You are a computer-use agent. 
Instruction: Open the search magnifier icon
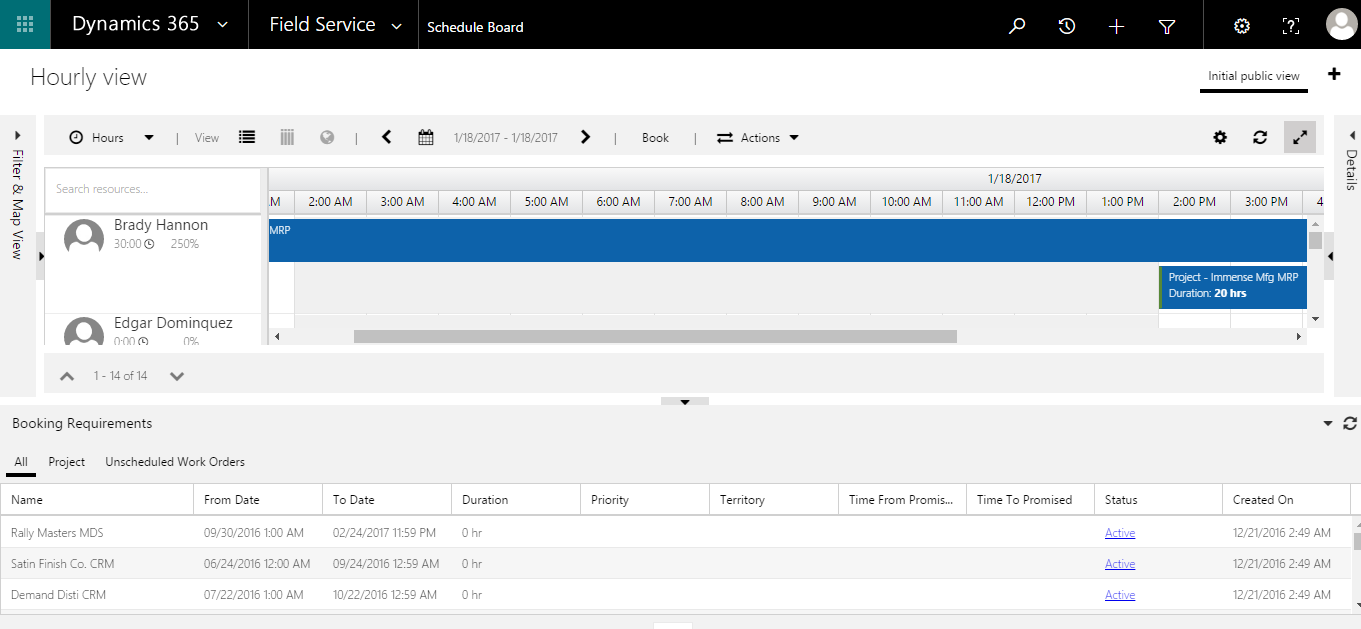pos(1017,26)
